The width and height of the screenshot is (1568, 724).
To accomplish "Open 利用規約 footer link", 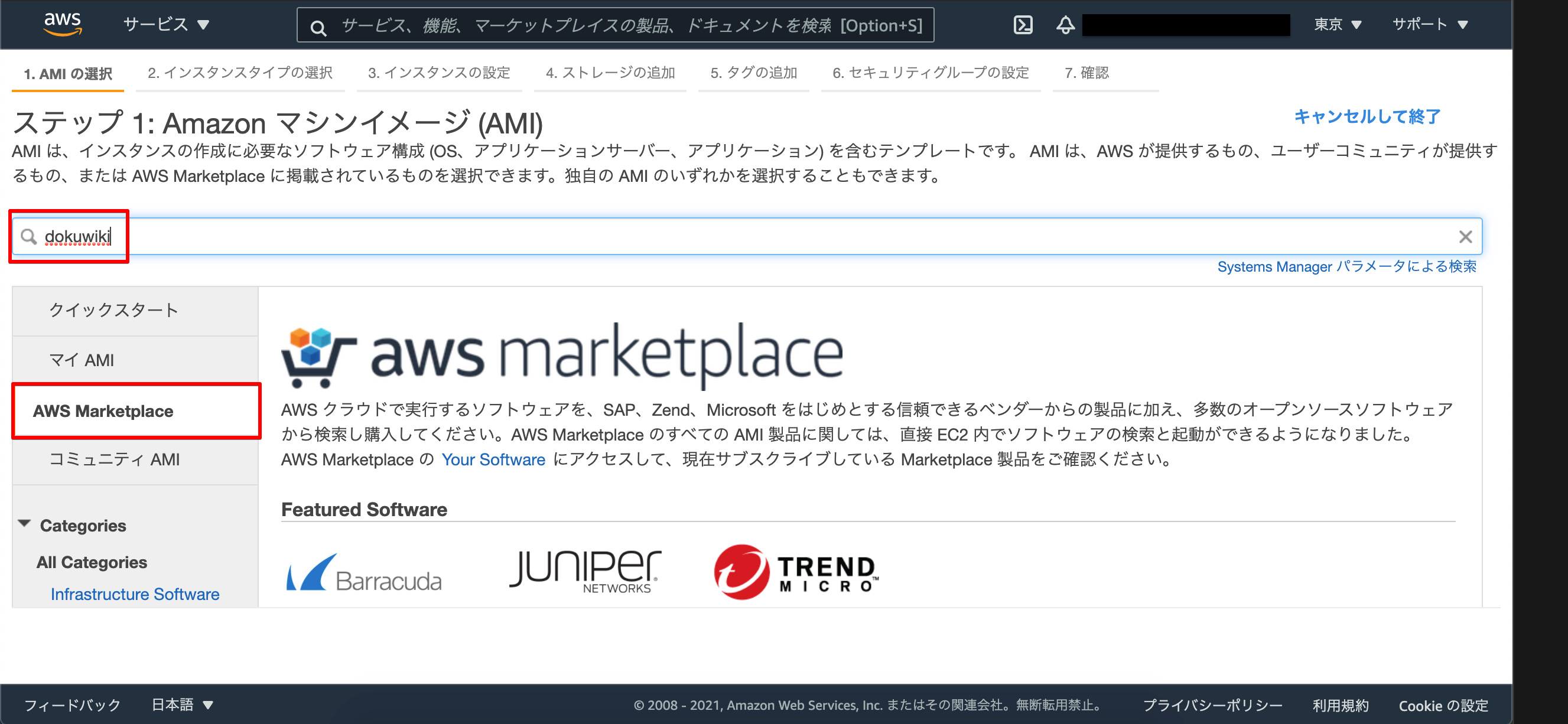I will coord(1340,705).
